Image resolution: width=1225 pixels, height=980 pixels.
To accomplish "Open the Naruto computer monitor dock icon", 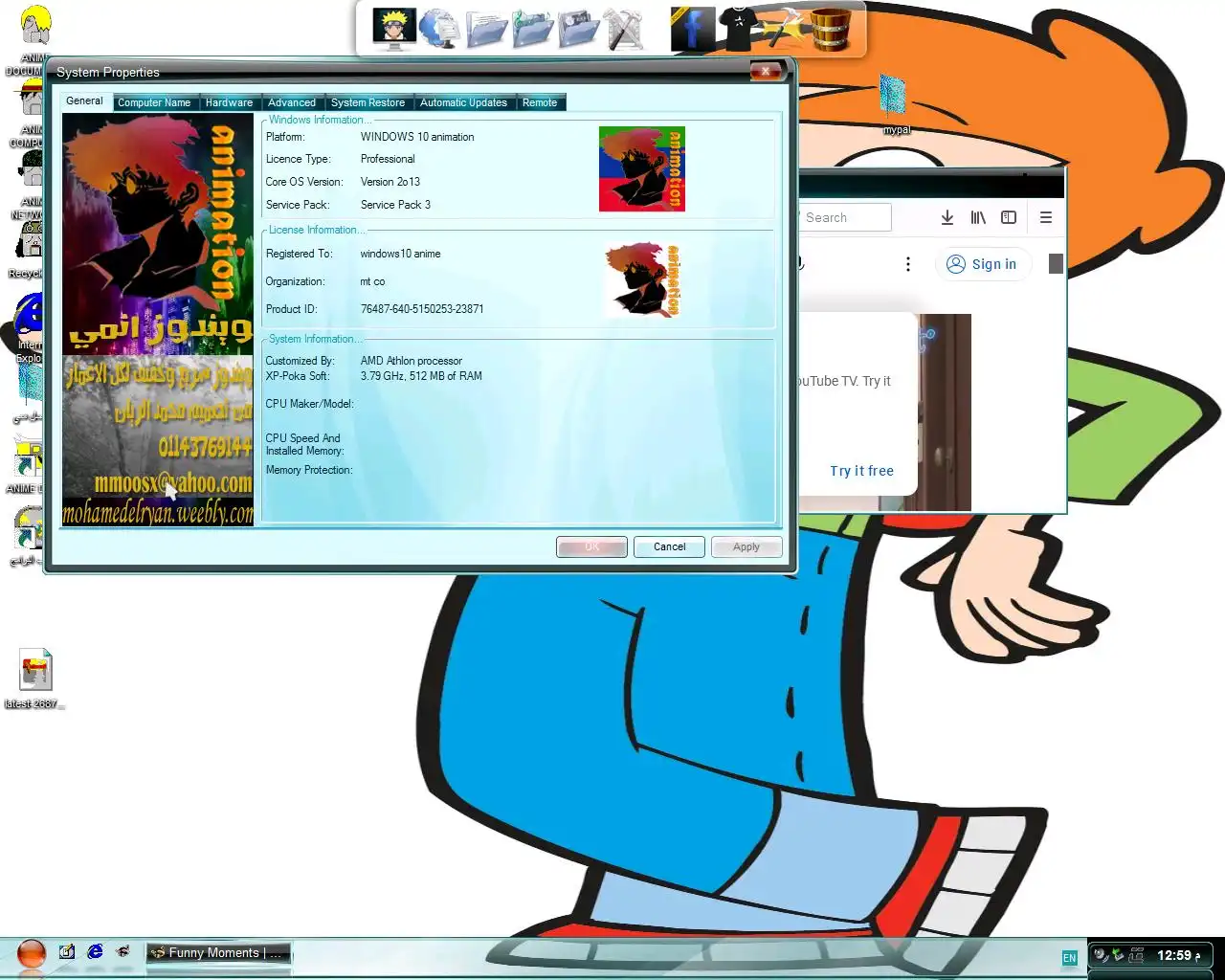I will coord(393,29).
